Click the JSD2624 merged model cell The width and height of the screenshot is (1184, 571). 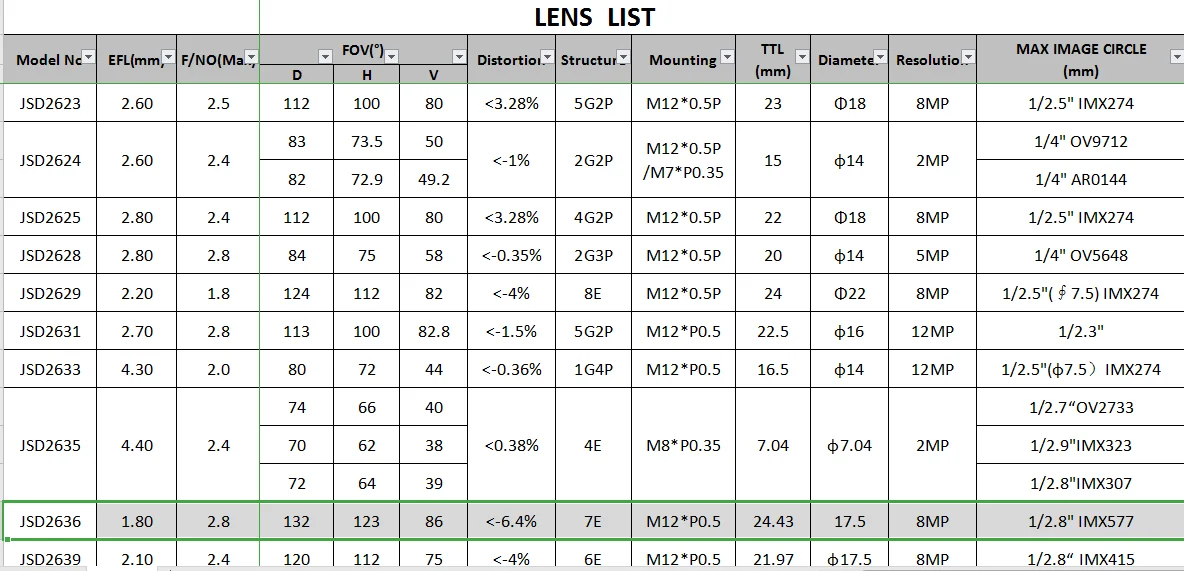[x=50, y=160]
